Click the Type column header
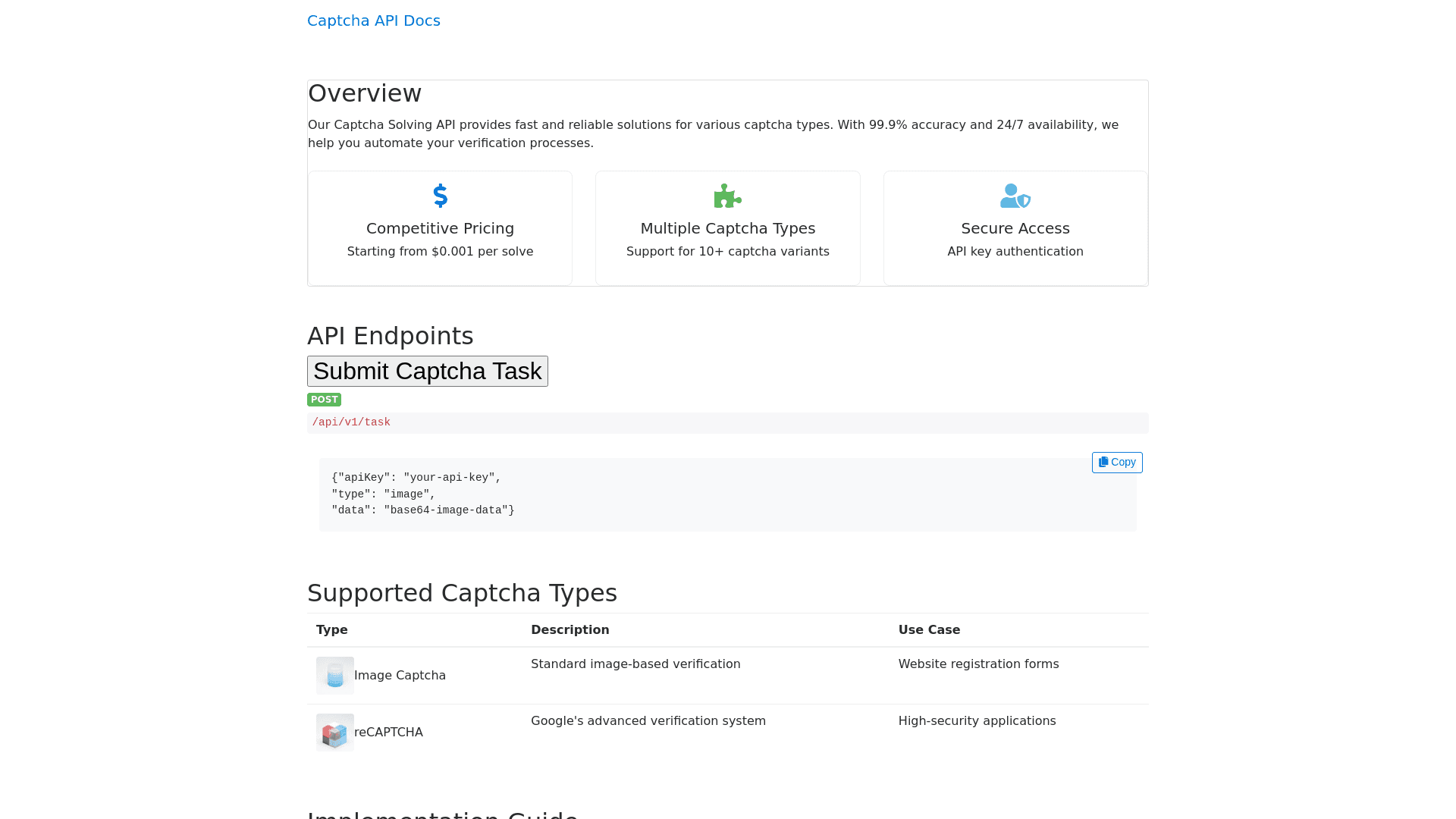 click(x=331, y=630)
